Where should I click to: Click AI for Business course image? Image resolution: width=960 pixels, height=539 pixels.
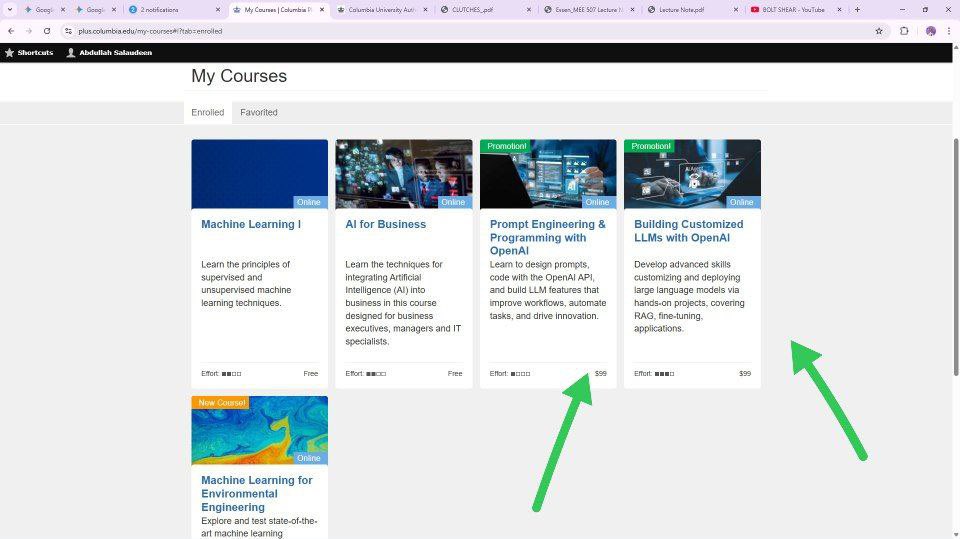(404, 174)
